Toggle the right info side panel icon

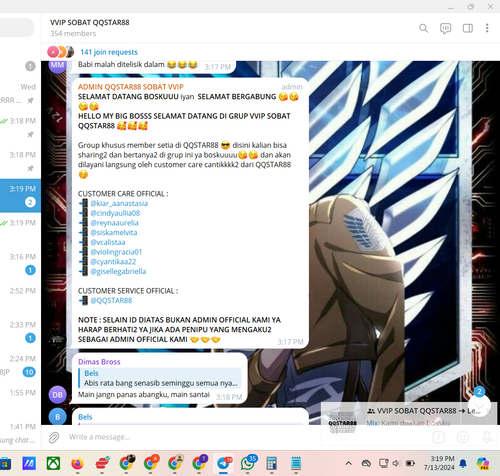click(468, 28)
